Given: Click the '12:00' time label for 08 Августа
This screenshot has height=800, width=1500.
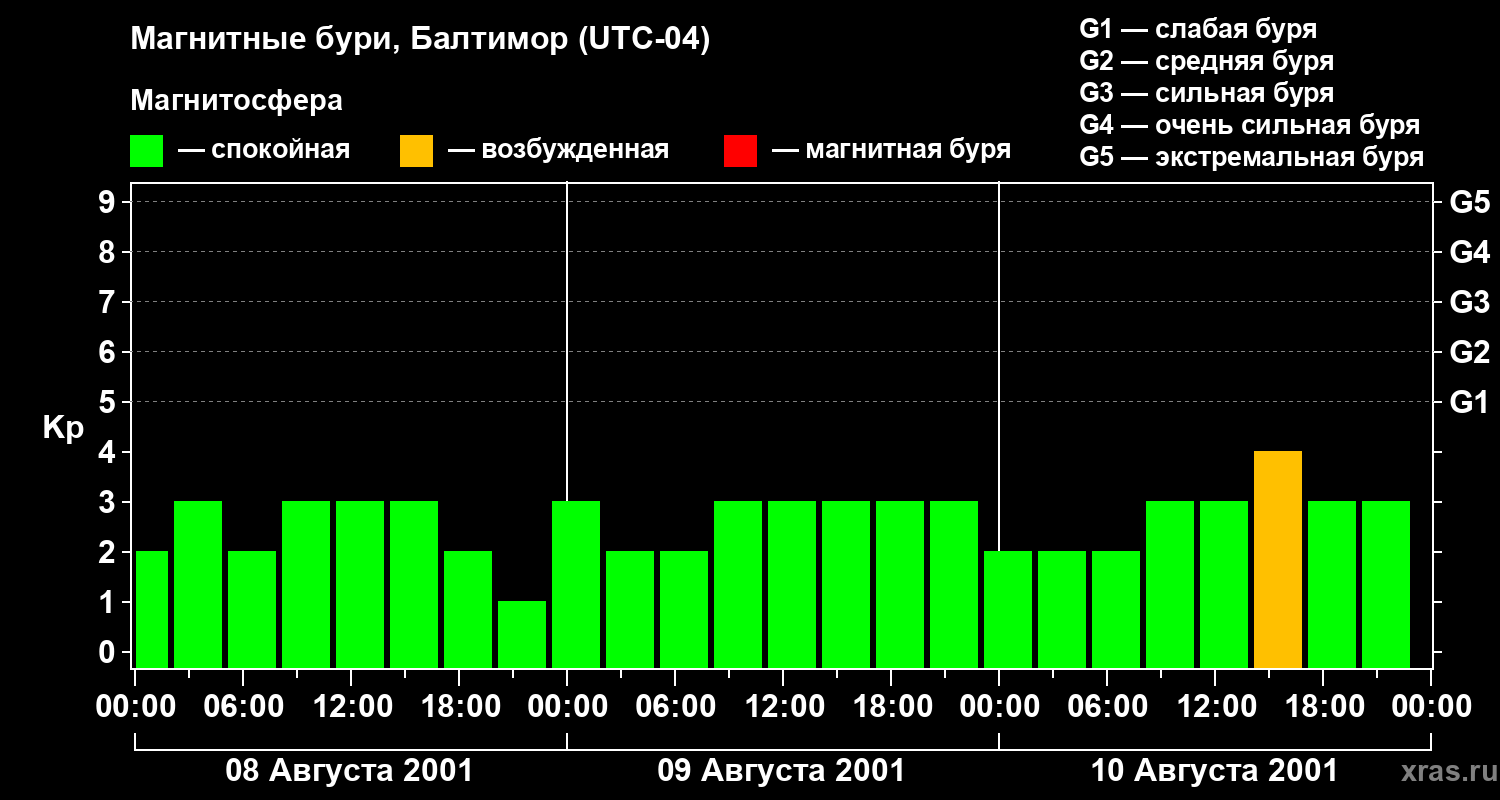Looking at the screenshot, I should tap(351, 707).
